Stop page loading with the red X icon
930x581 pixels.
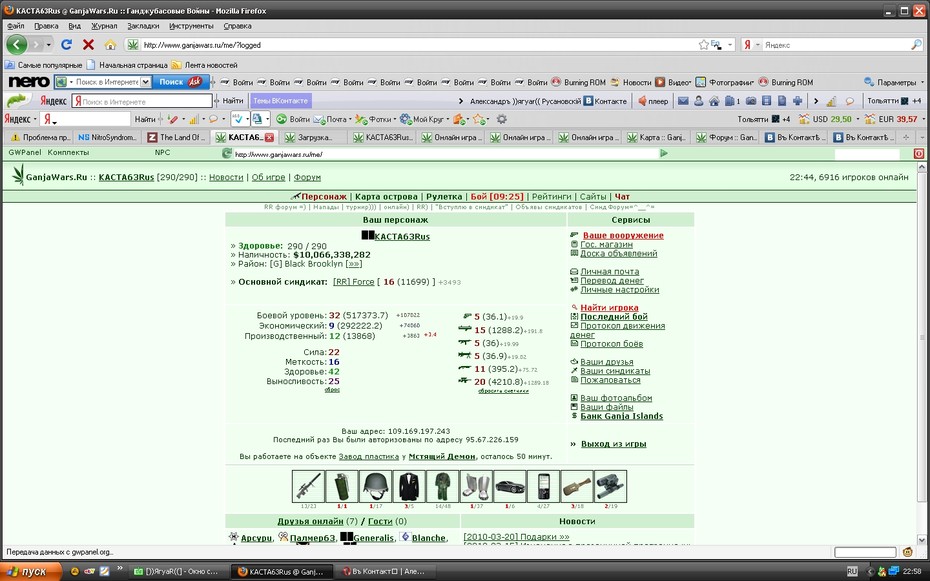coord(88,44)
